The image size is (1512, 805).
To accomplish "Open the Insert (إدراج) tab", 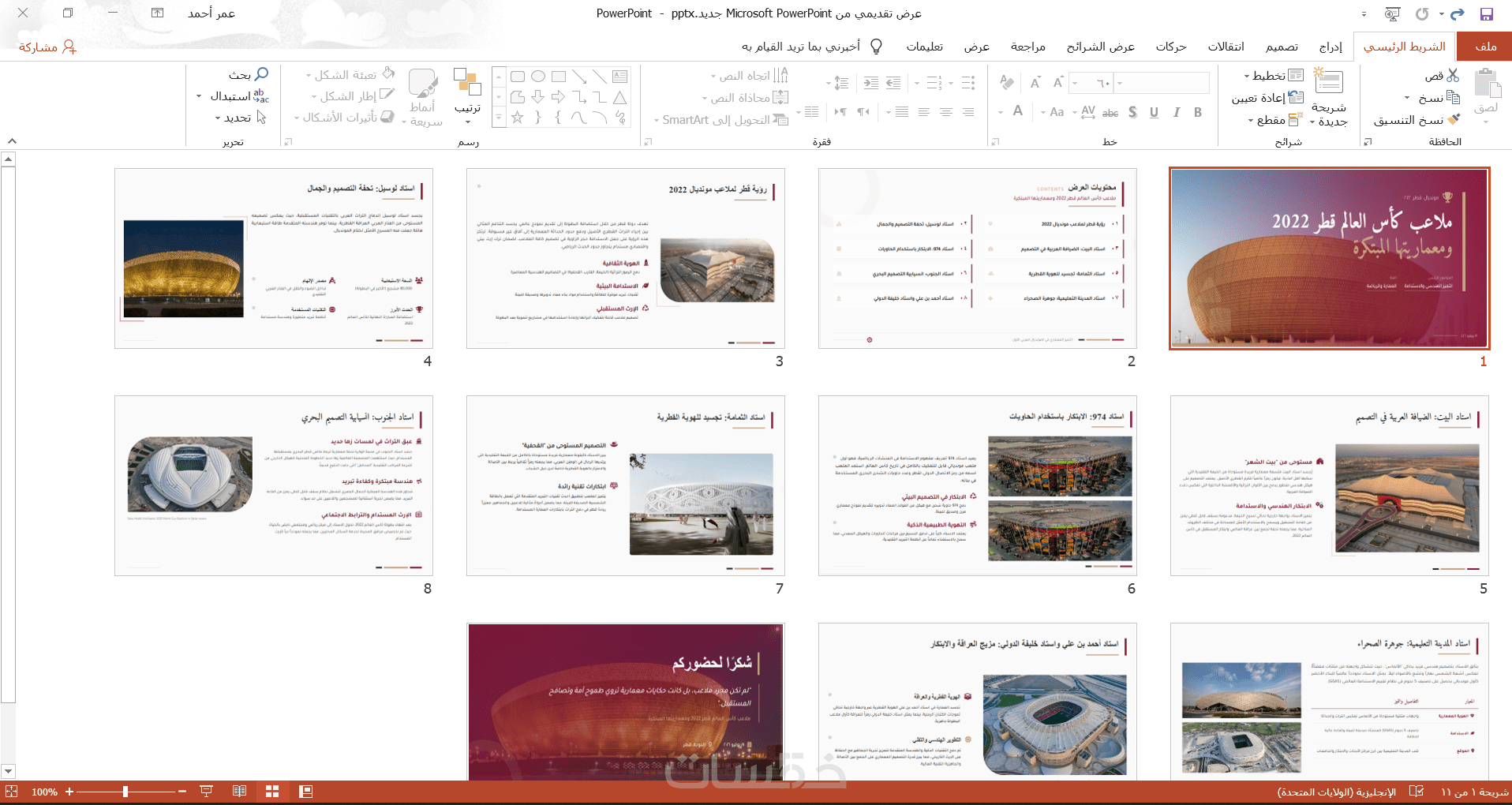I will point(1330,47).
